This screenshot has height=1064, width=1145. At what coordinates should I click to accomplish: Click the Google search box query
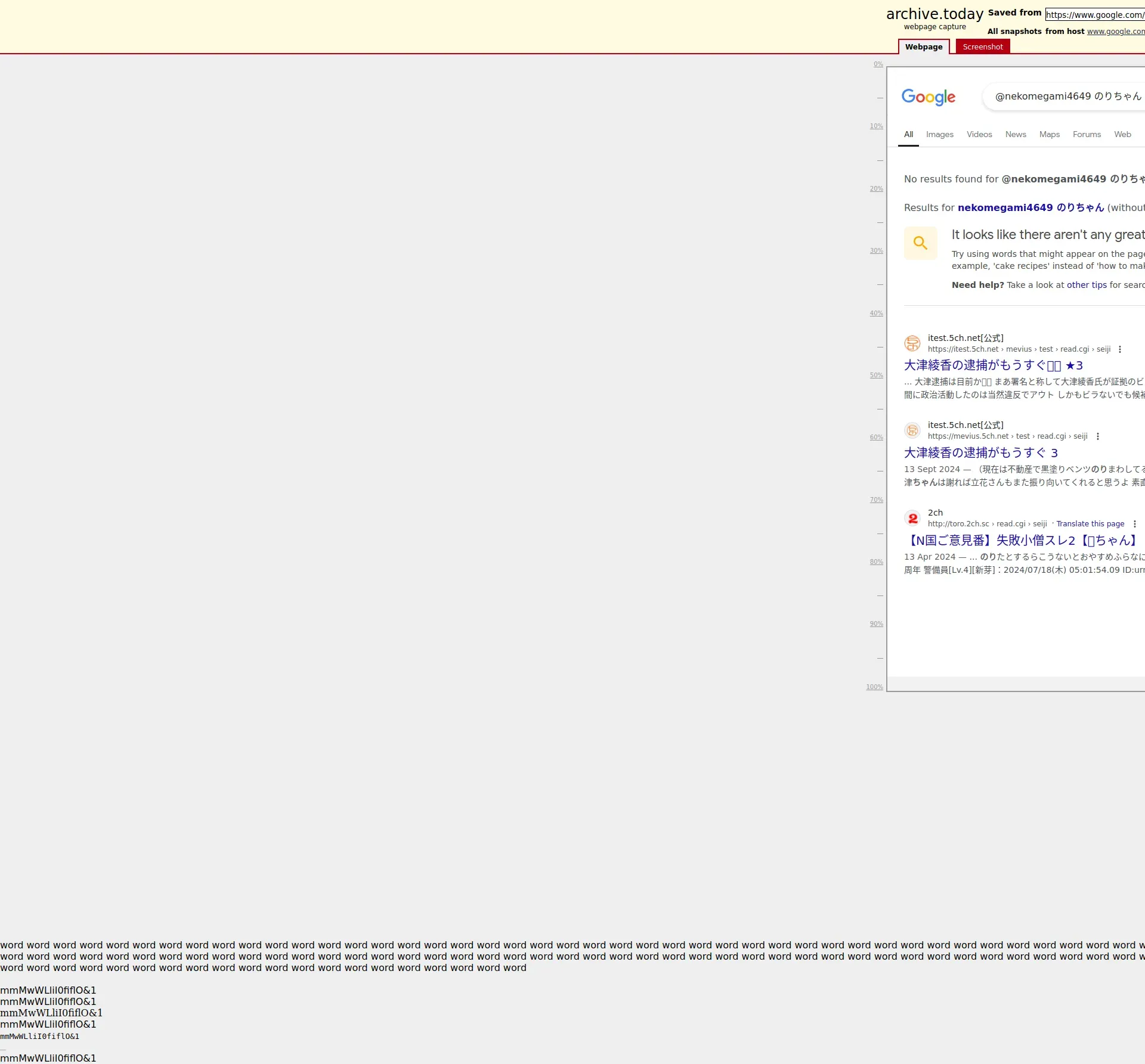coord(1067,96)
